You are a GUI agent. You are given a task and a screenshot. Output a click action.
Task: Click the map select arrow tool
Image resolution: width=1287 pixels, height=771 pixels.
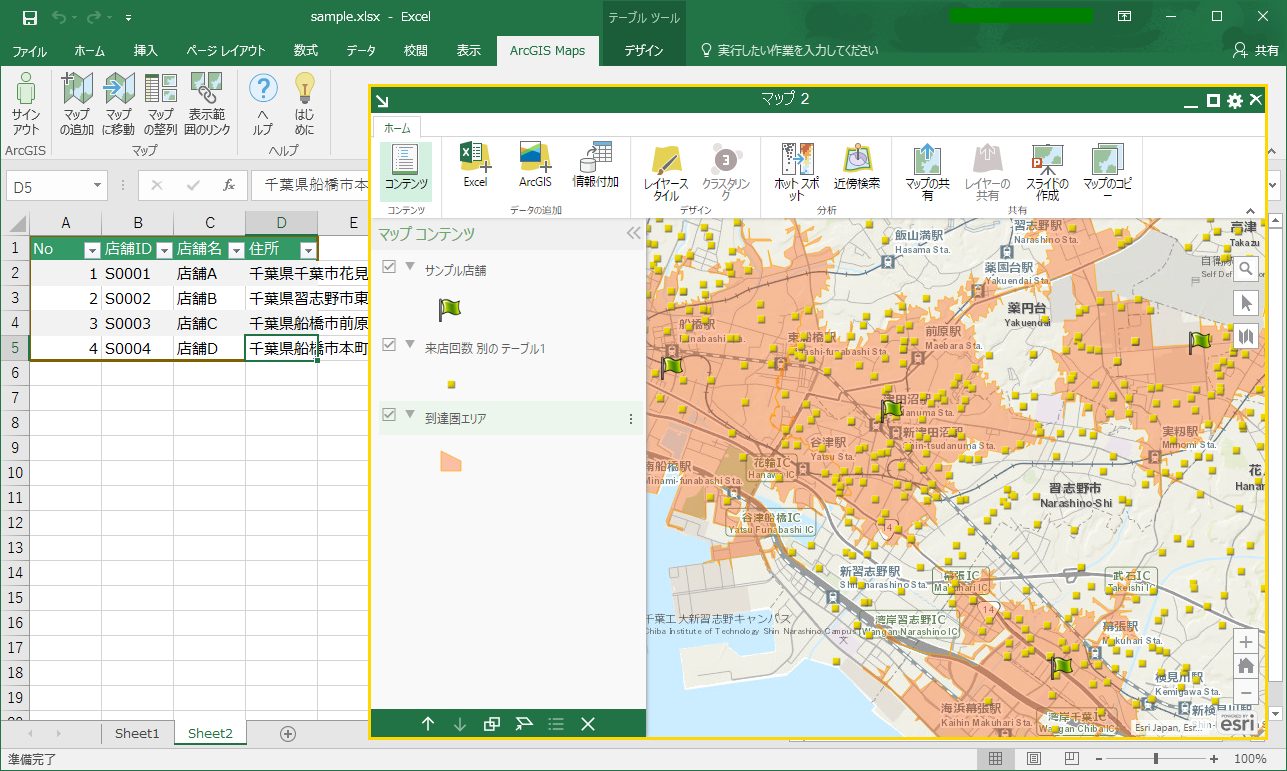[x=1246, y=303]
